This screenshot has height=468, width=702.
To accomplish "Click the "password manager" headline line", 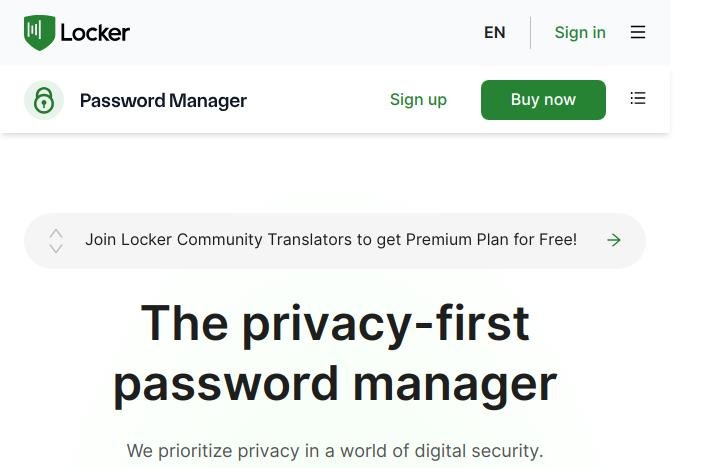I will [x=335, y=385].
